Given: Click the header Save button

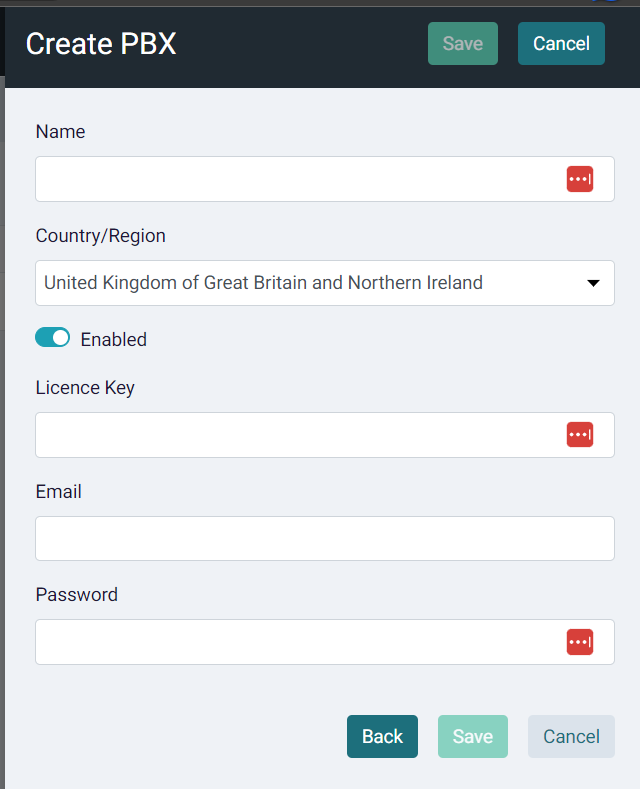Looking at the screenshot, I should pyautogui.click(x=463, y=43).
